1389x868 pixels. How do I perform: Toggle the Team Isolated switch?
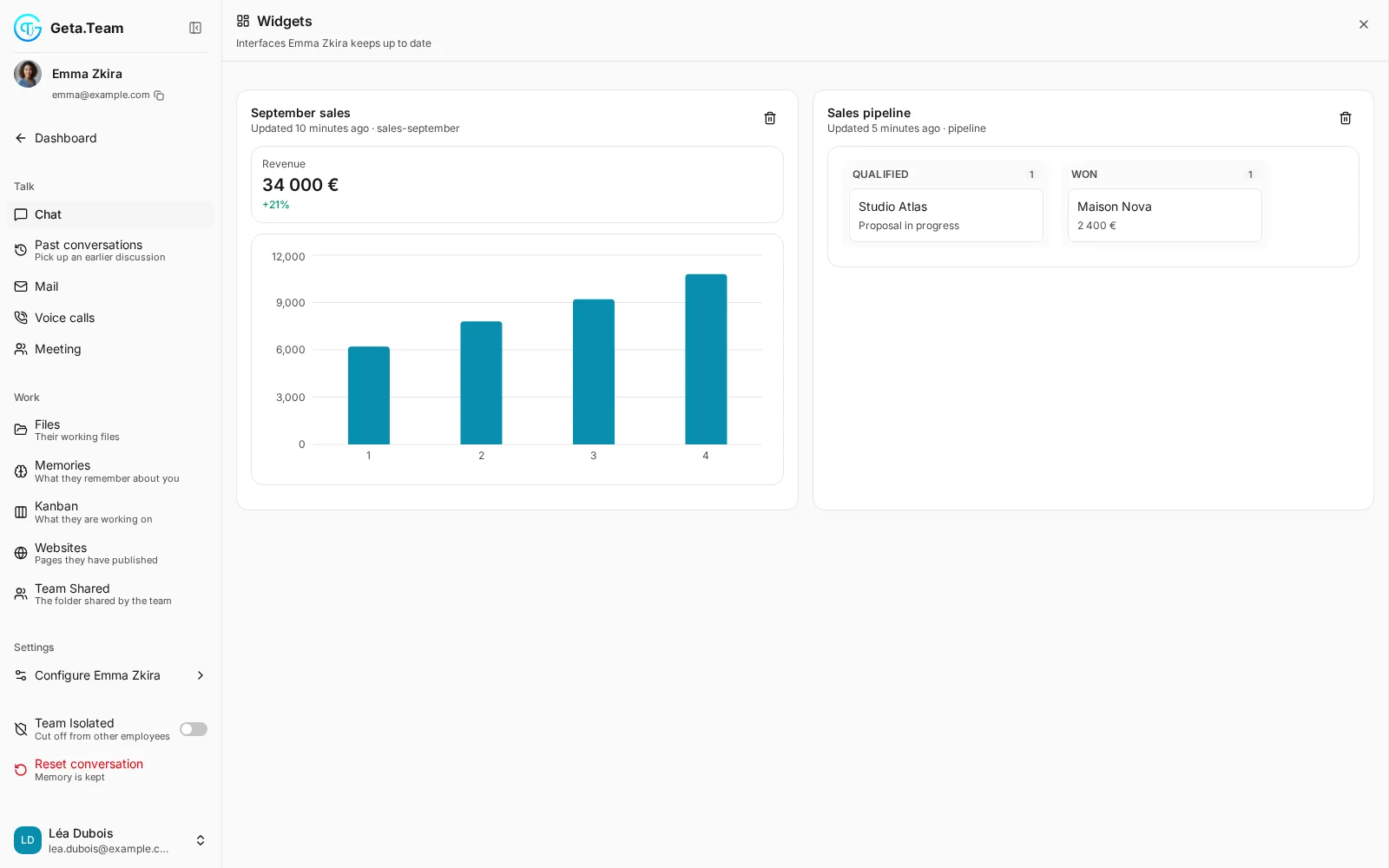point(194,729)
